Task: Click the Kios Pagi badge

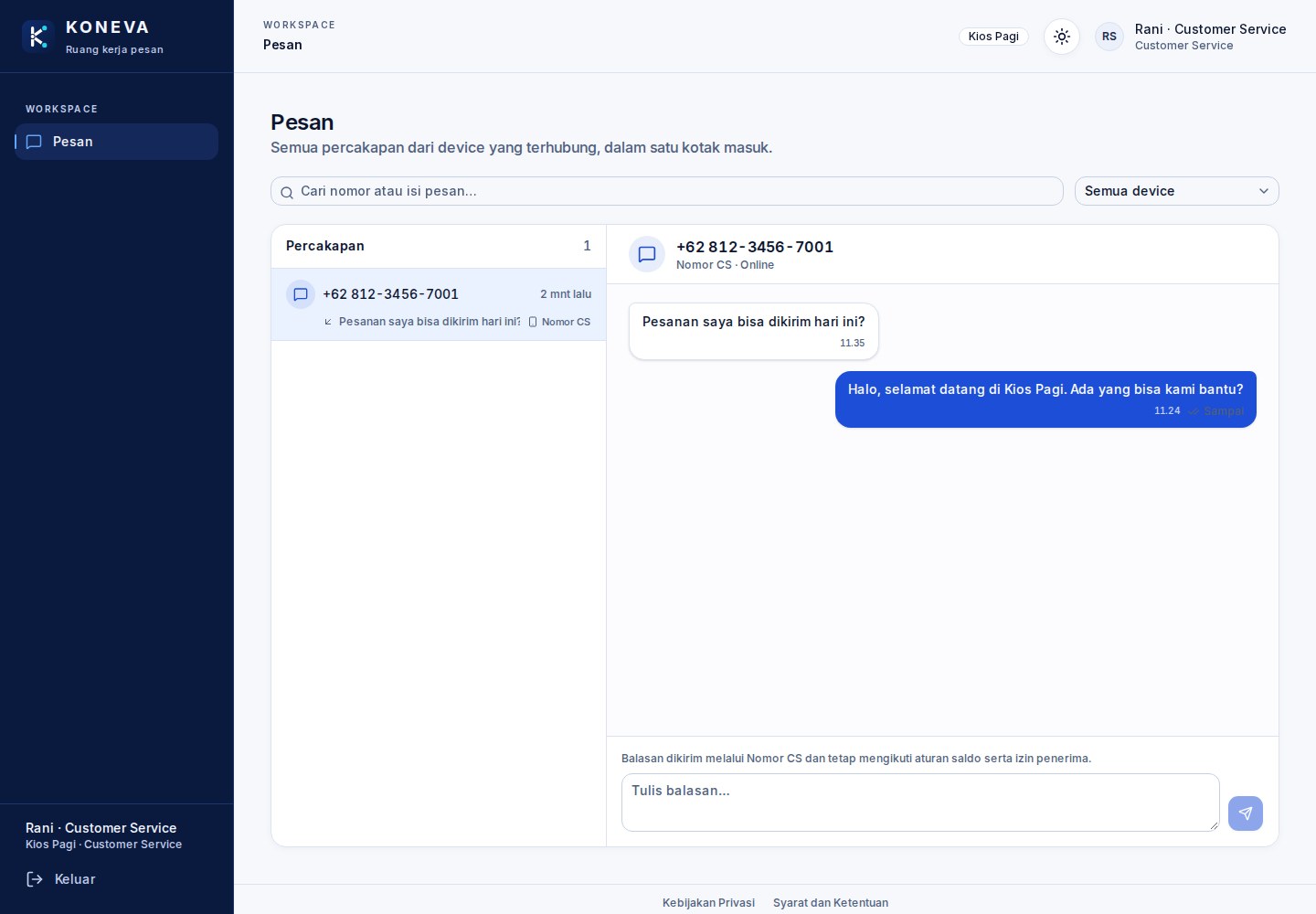Action: tap(993, 37)
